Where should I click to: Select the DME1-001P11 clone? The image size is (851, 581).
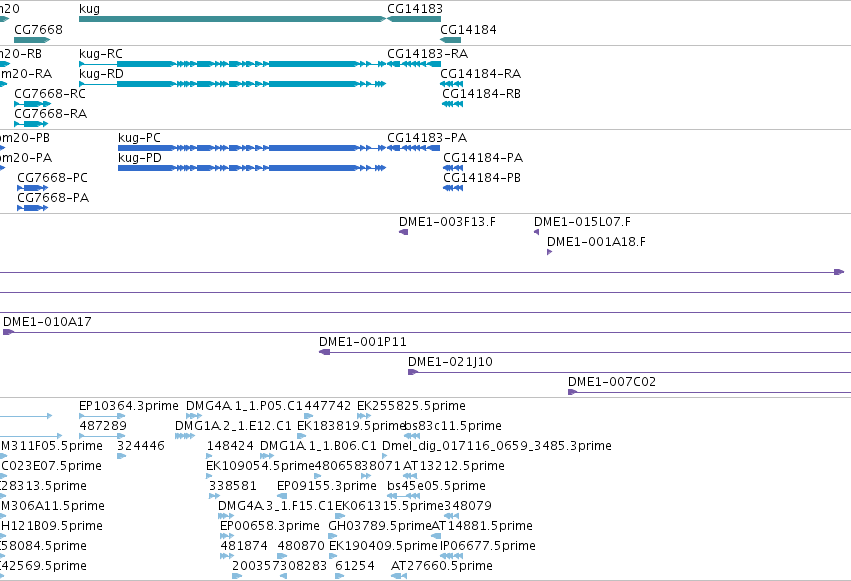click(x=585, y=352)
